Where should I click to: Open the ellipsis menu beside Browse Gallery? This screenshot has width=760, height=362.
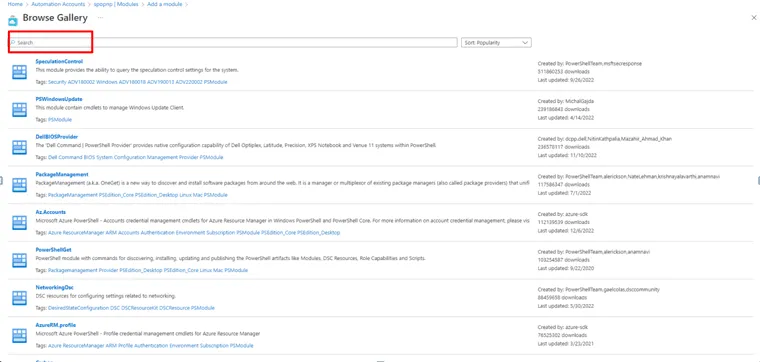[100, 18]
